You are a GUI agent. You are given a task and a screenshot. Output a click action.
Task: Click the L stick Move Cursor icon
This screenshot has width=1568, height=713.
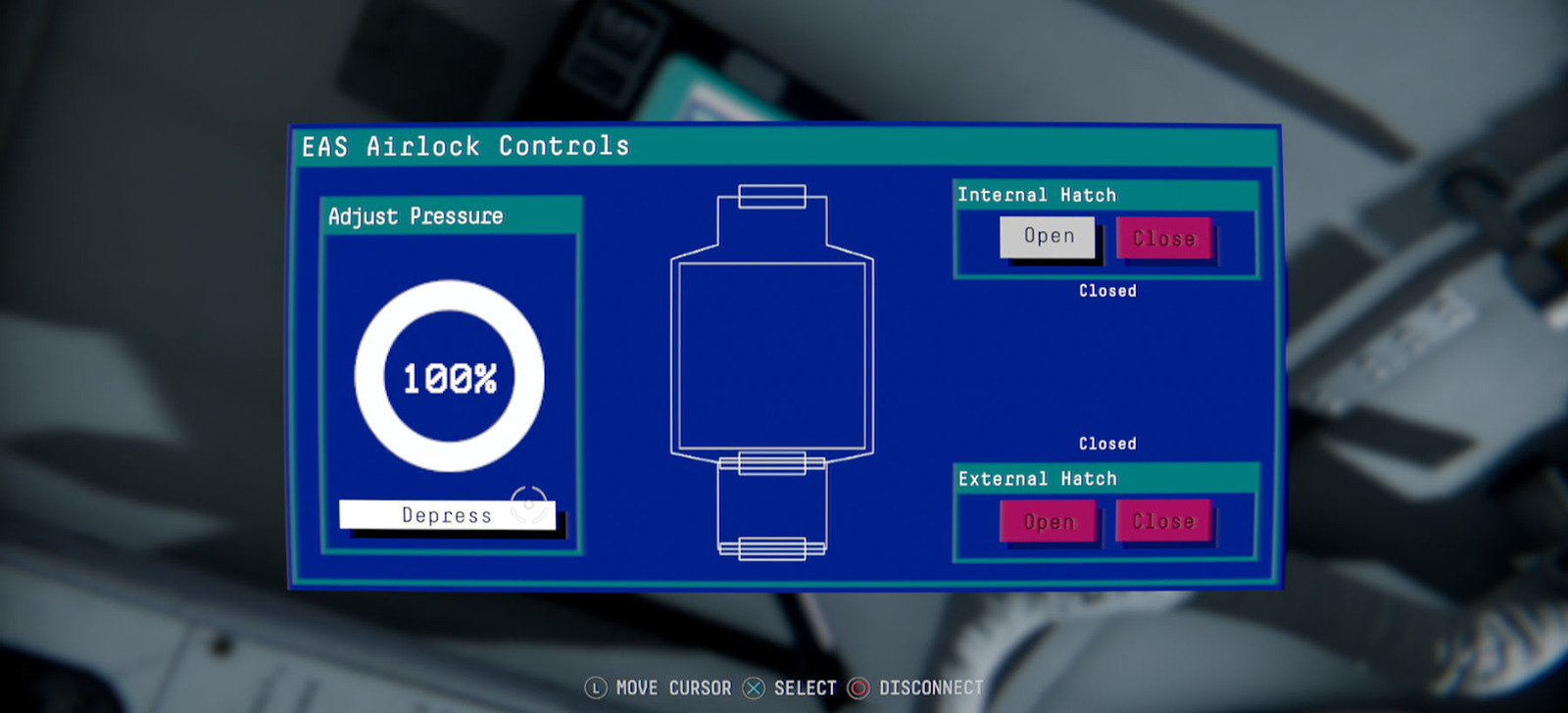(x=595, y=689)
